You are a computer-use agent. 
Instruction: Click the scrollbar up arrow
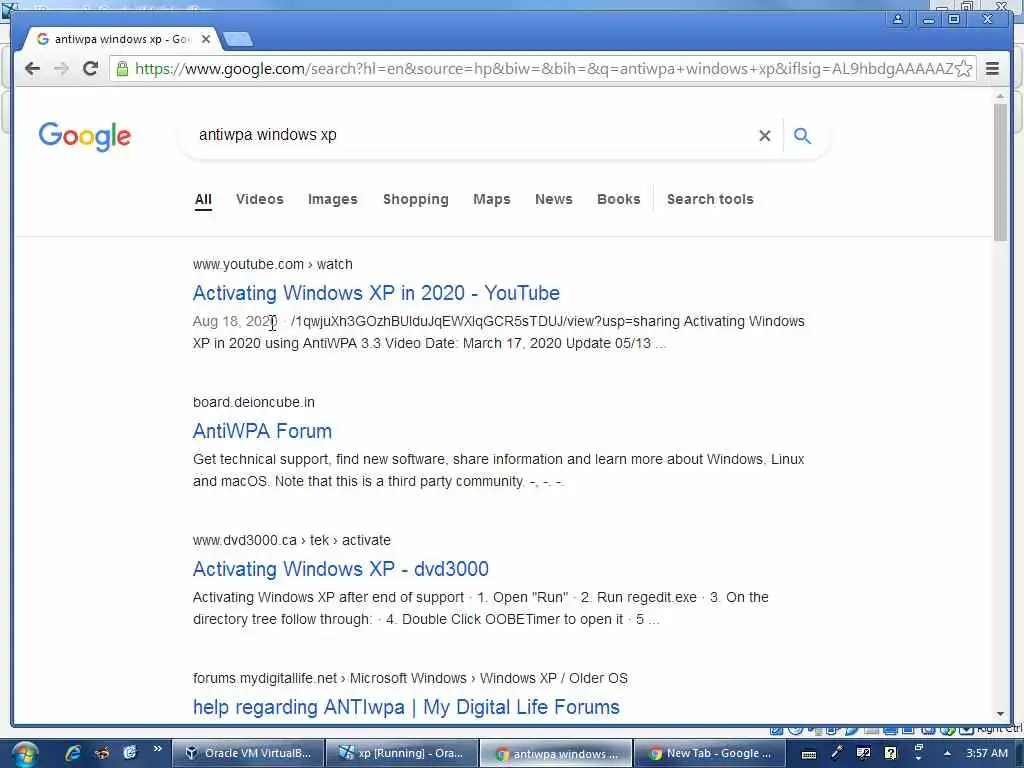[1000, 96]
